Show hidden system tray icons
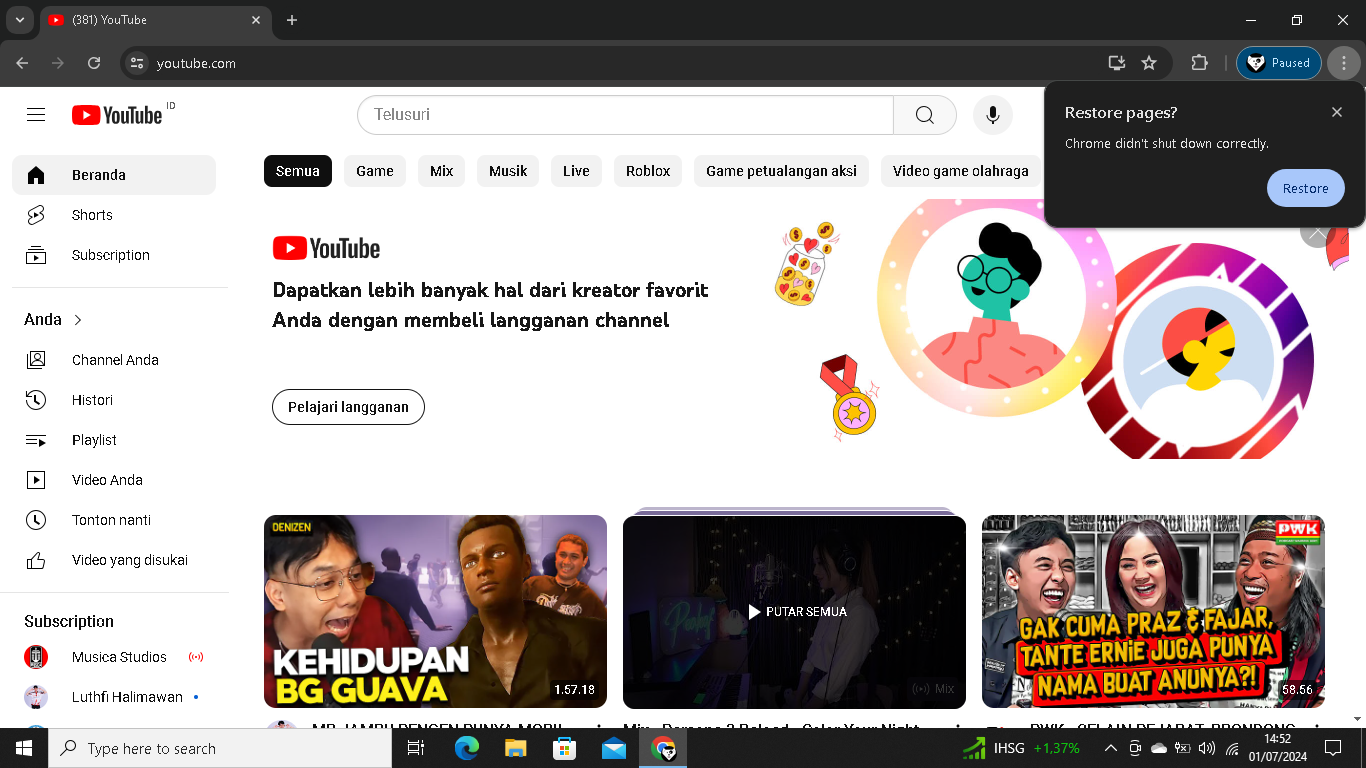The height and width of the screenshot is (768, 1366). point(1111,748)
